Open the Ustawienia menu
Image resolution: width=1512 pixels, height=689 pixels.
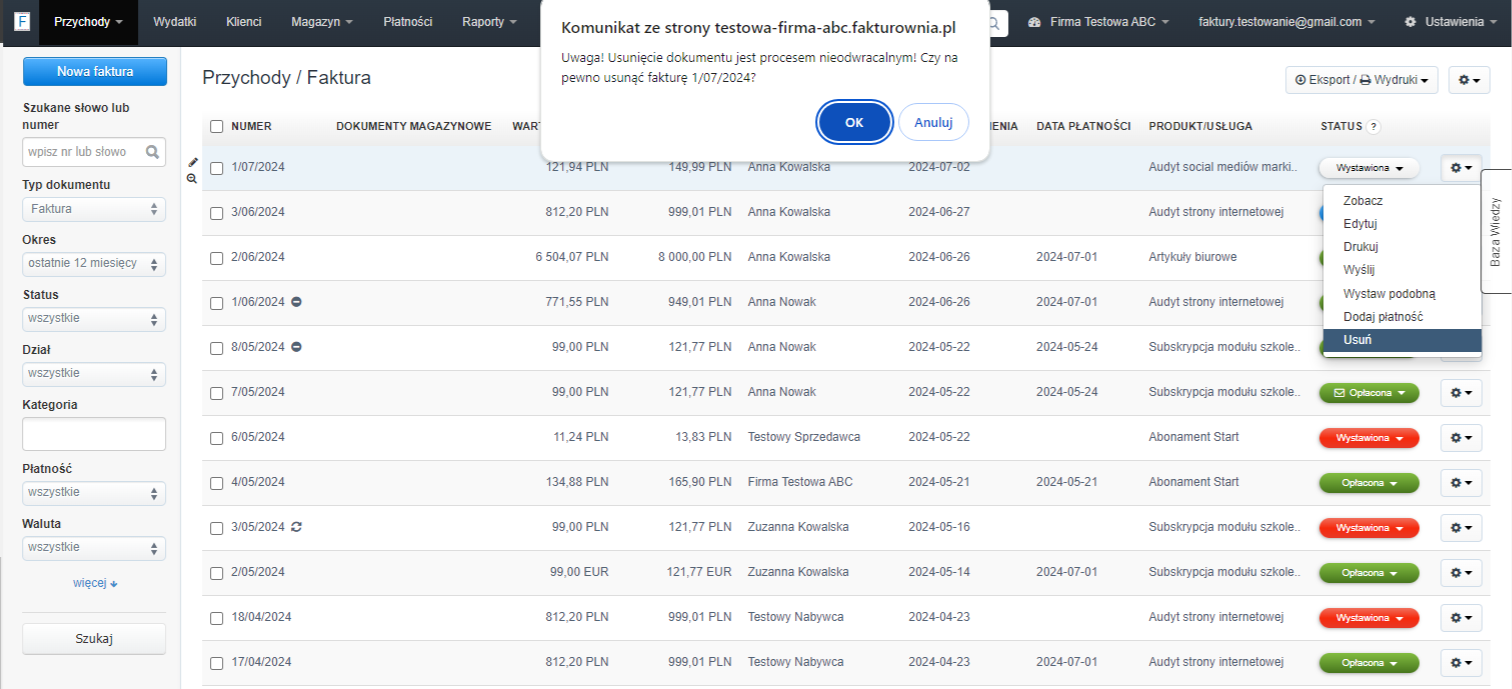[x=1451, y=22]
